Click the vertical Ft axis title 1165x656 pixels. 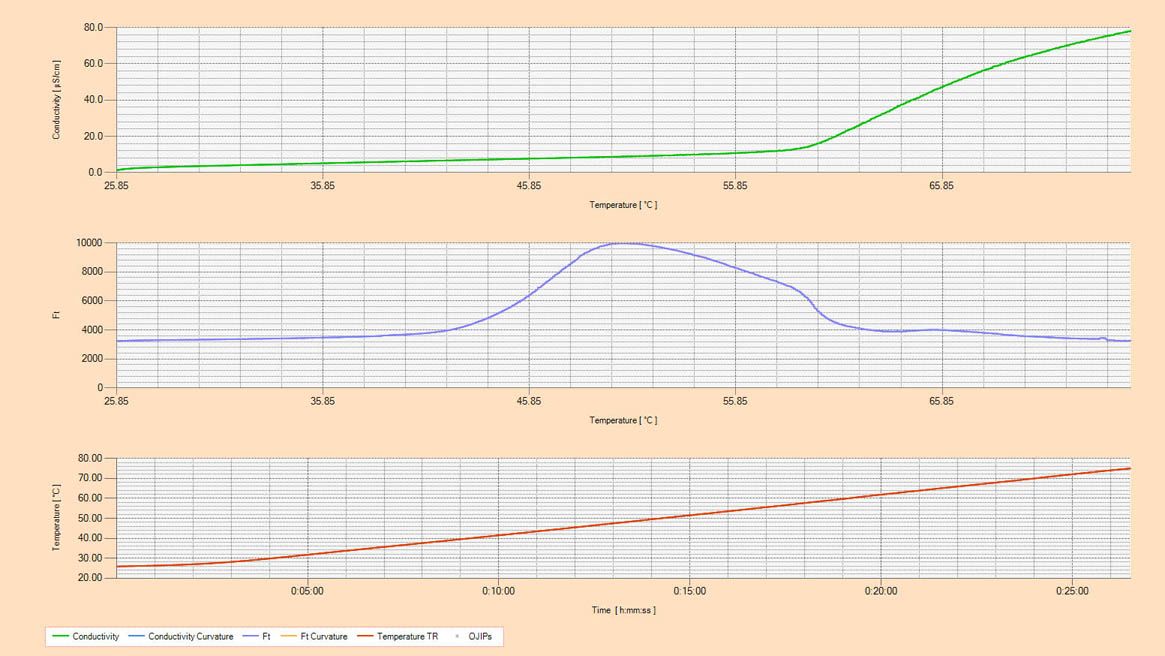pos(56,315)
